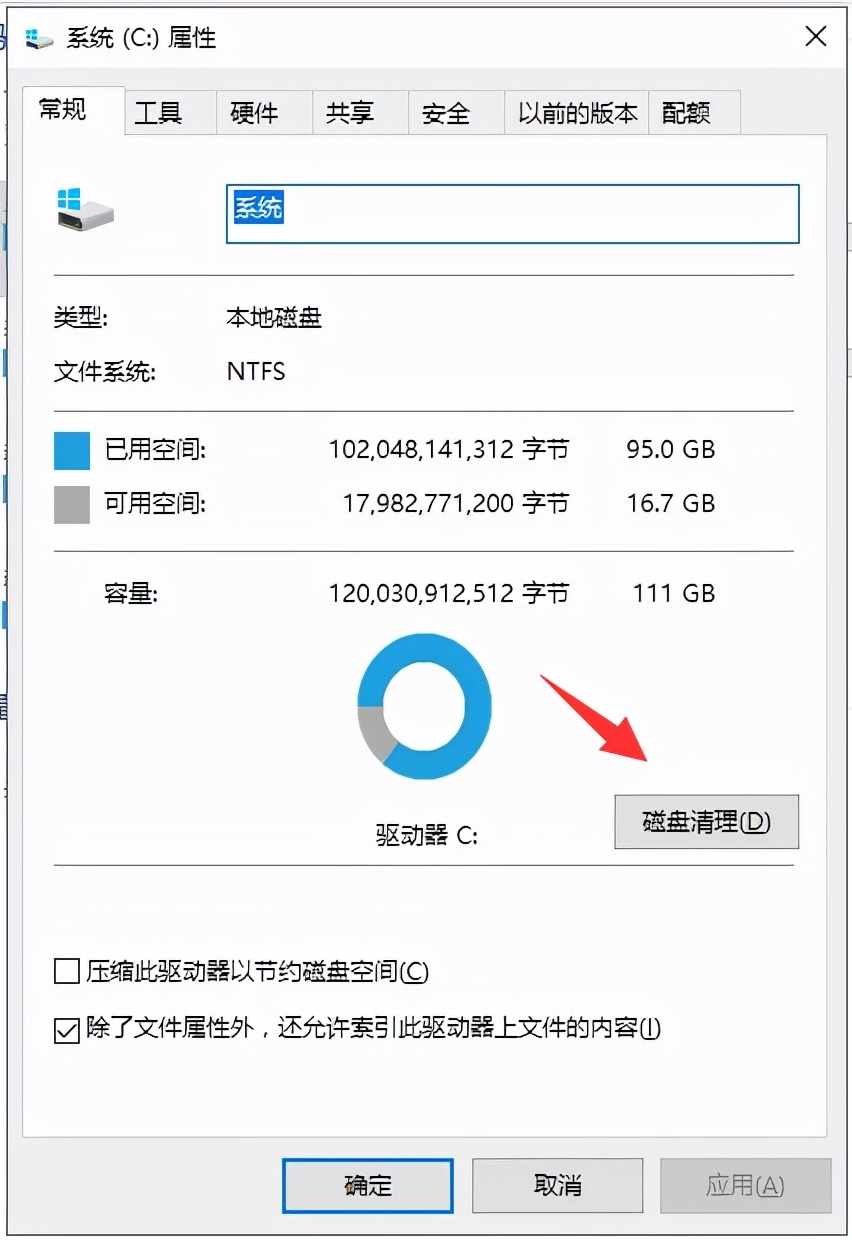This screenshot has height=1240, width=852.
Task: Switch to the 常规 tab
Action: 64,111
